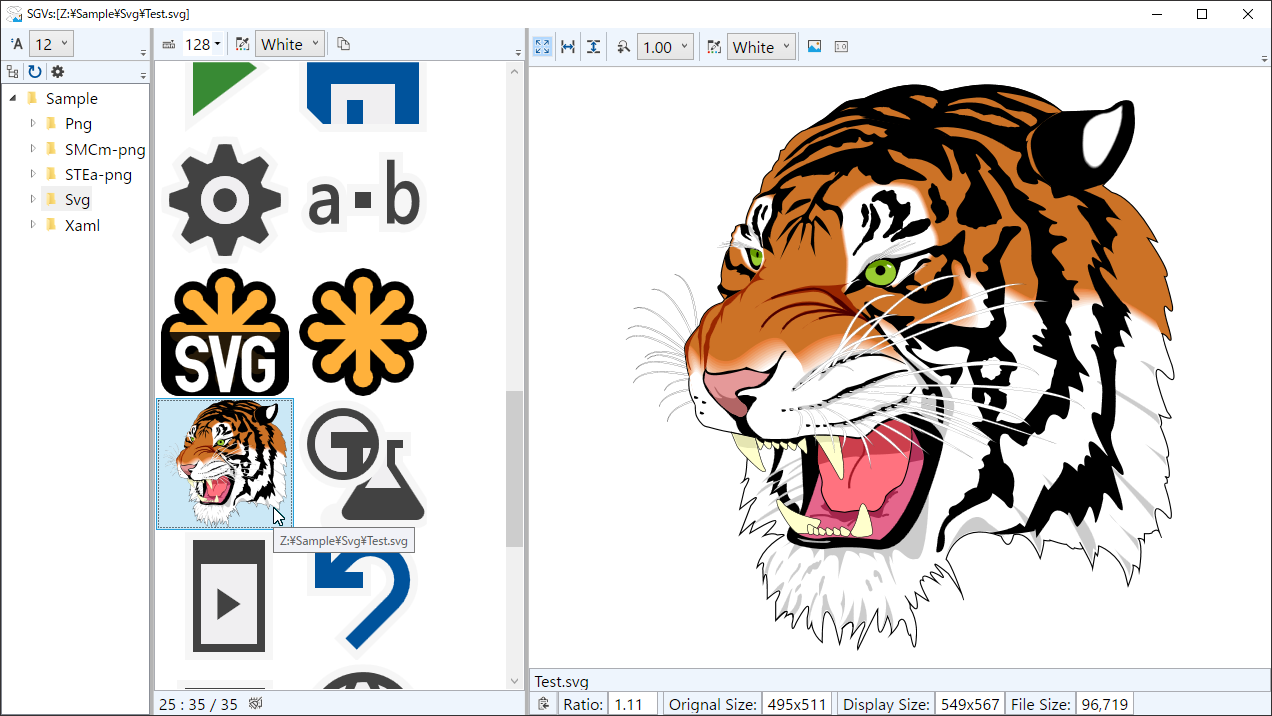Screen dimensions: 1272x716
Task: Toggle fit-to-height view mode
Action: click(593, 46)
